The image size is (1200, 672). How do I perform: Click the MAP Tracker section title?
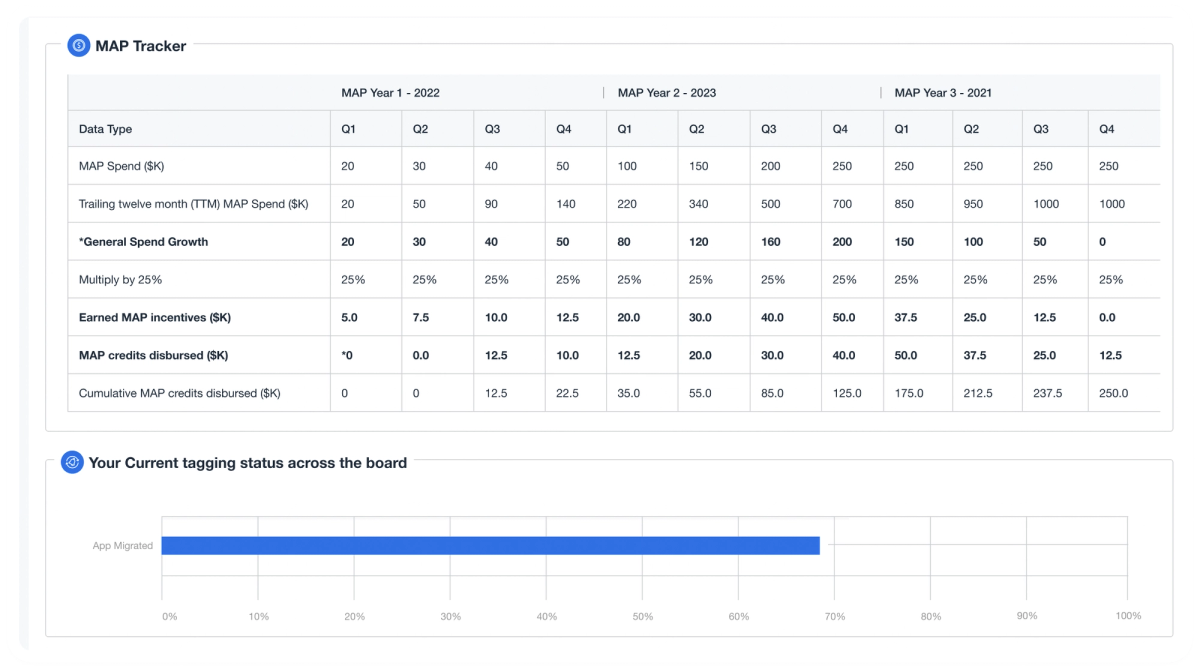[141, 45]
